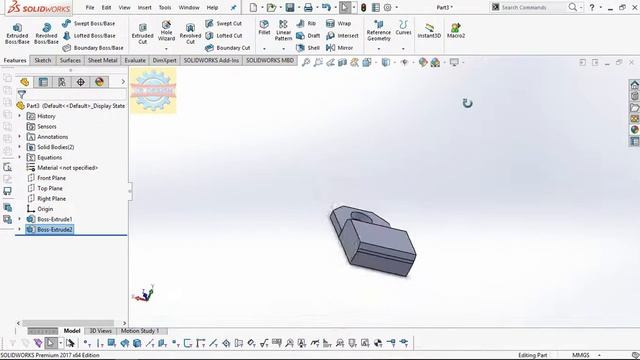This screenshot has height=360, width=640.
Task: Open the Tools menu
Action: click(165, 7)
